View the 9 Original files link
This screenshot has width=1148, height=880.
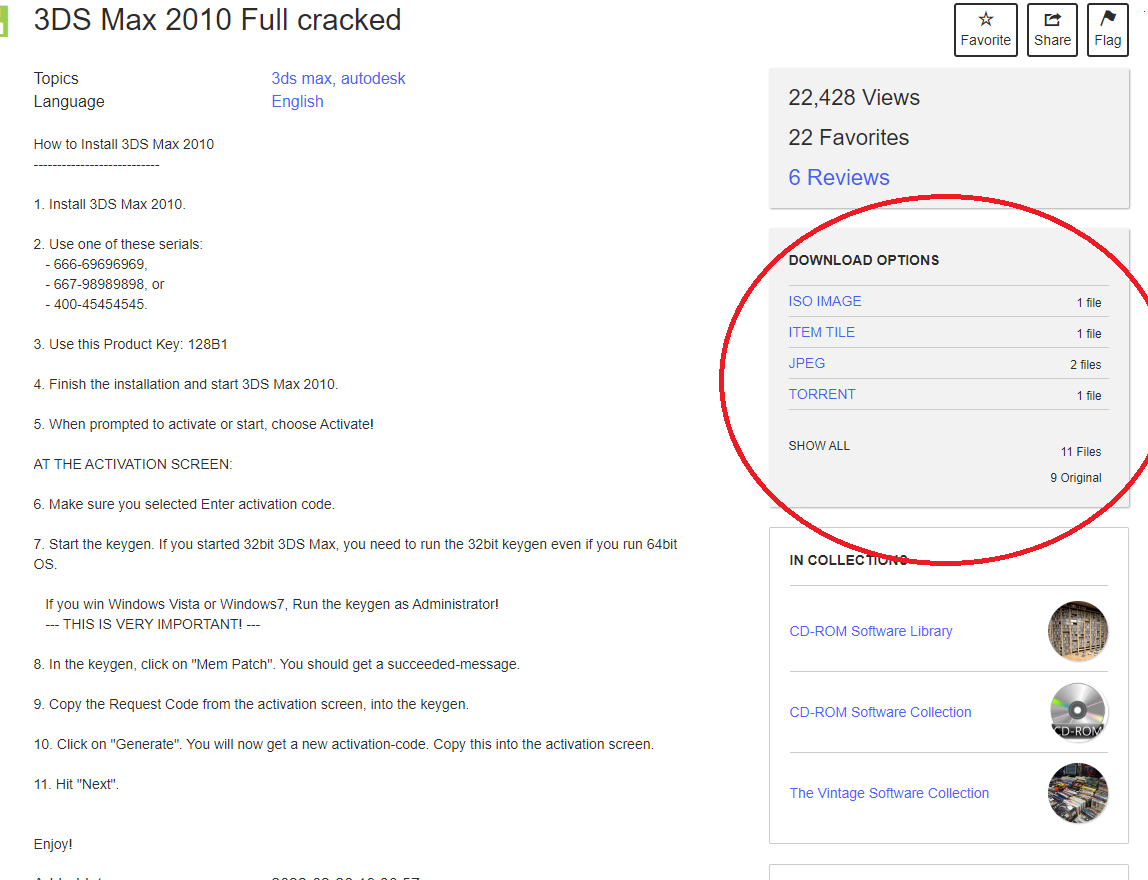1075,478
